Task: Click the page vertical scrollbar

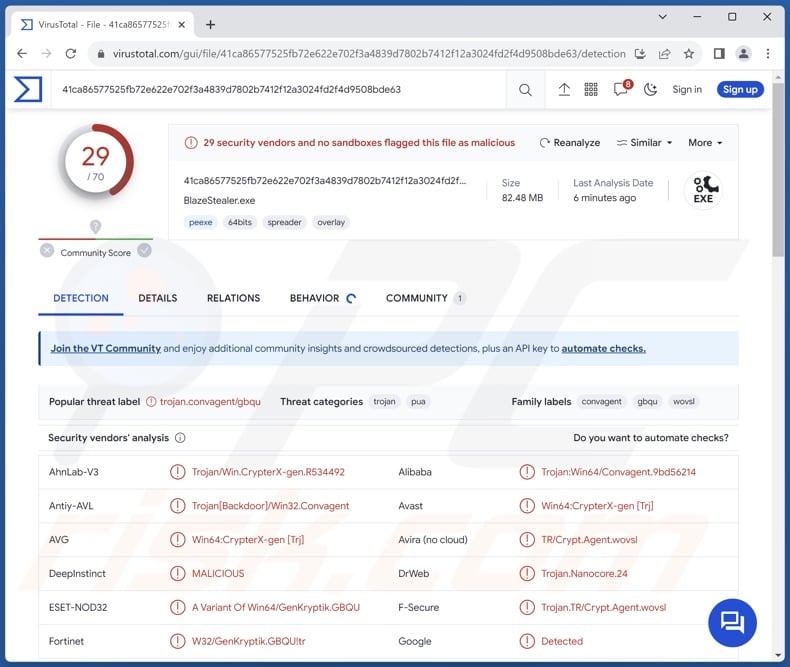Action: point(778,170)
